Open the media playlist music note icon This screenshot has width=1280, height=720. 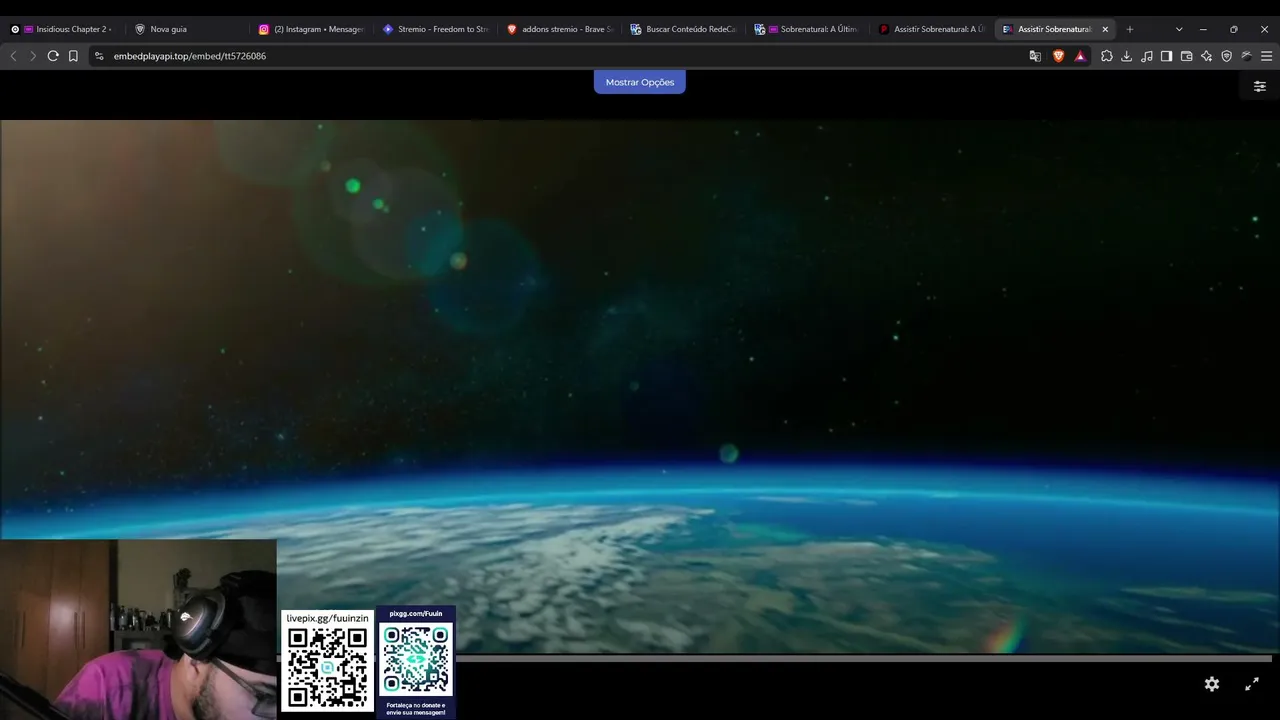pyautogui.click(x=1147, y=56)
